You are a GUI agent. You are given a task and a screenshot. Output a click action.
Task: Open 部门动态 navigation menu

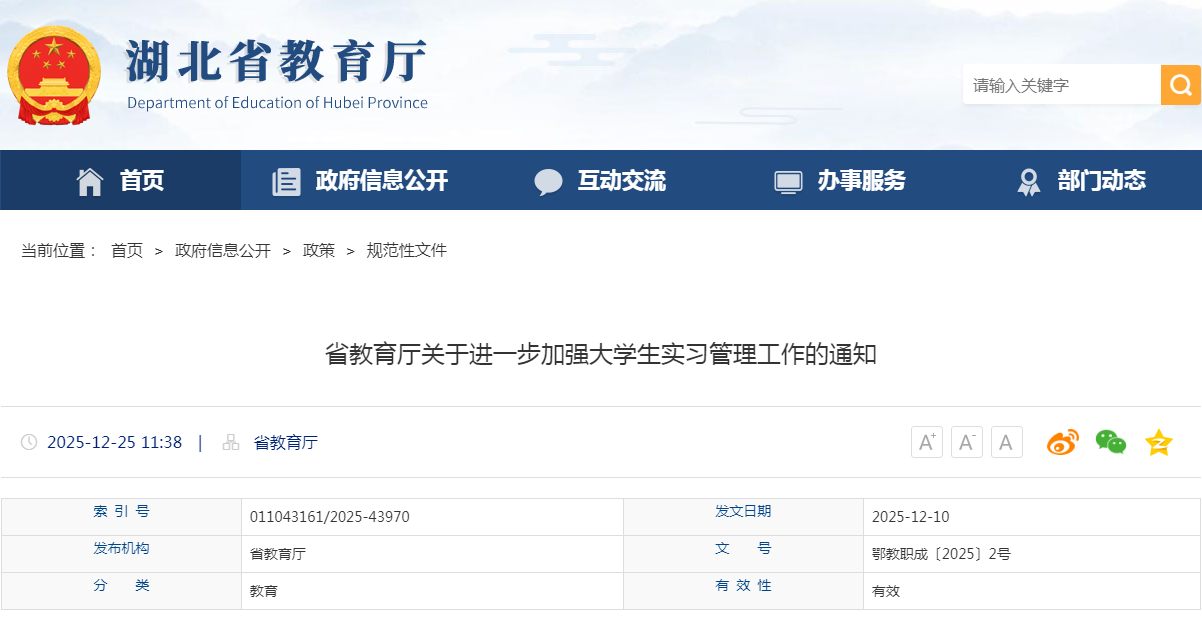pyautogui.click(x=1101, y=181)
